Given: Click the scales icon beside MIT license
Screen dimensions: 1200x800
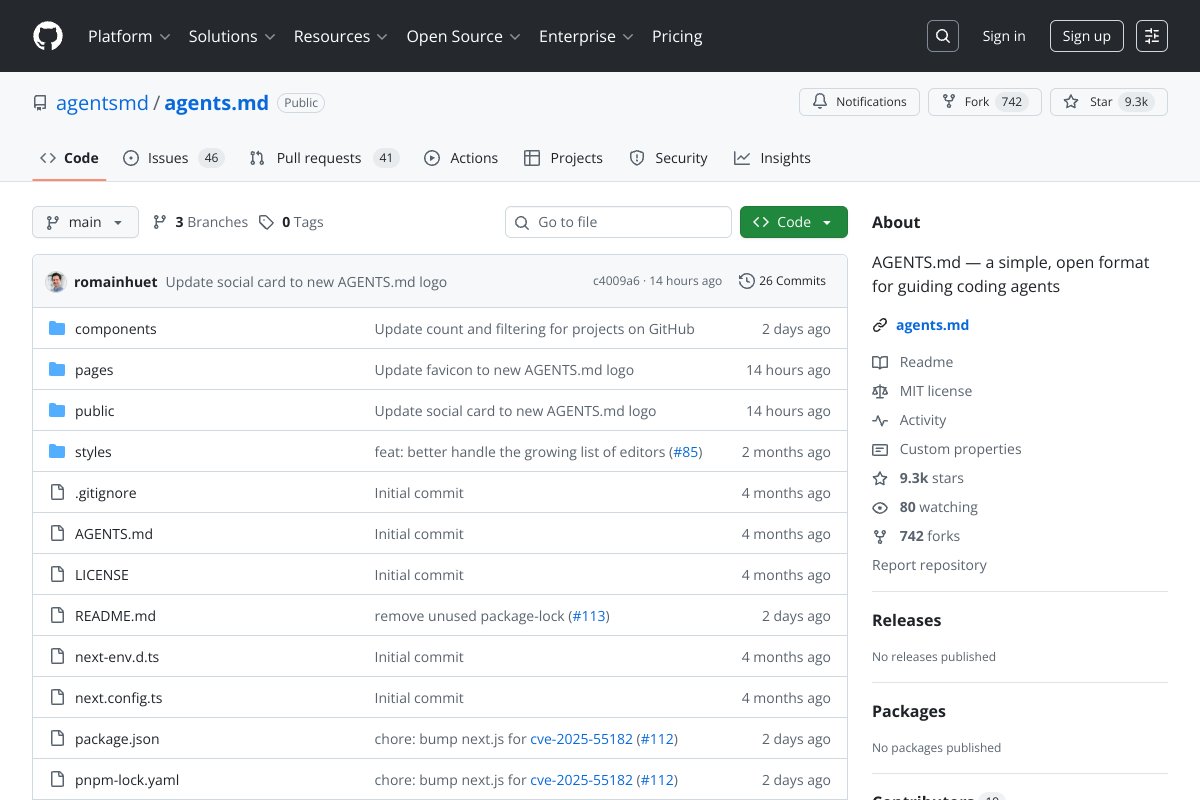Looking at the screenshot, I should pos(880,391).
